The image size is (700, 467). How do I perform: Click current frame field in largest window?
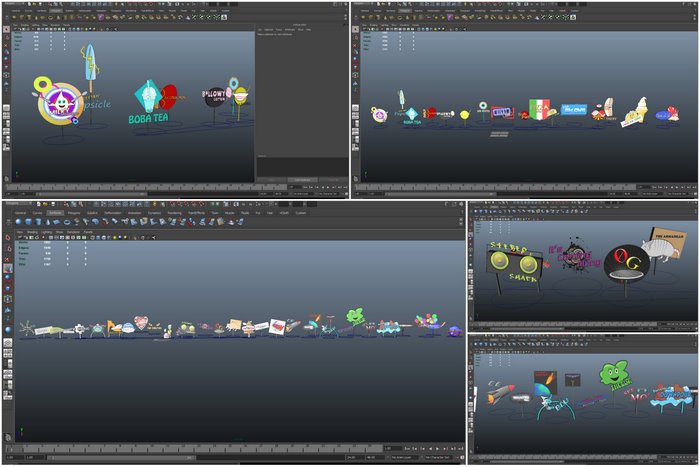pos(393,448)
